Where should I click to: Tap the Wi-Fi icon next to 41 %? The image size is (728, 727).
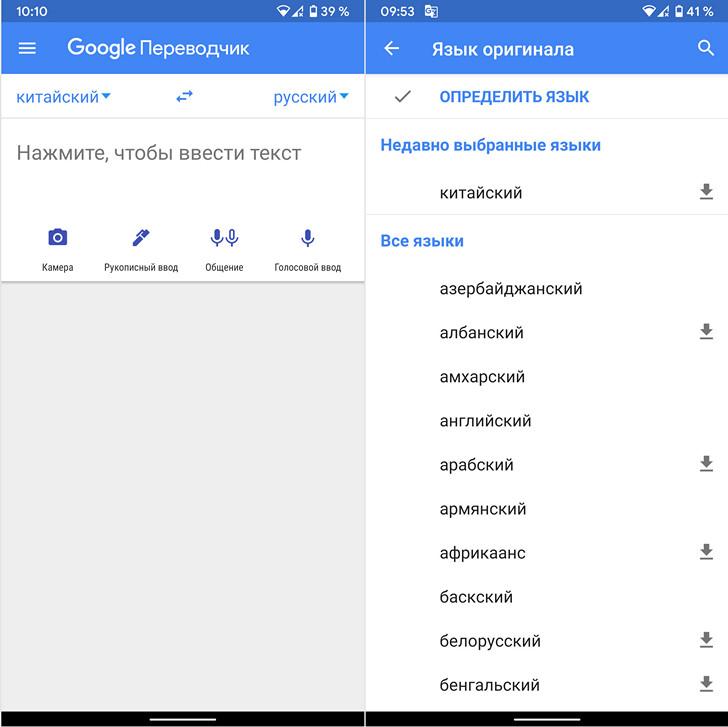(649, 11)
